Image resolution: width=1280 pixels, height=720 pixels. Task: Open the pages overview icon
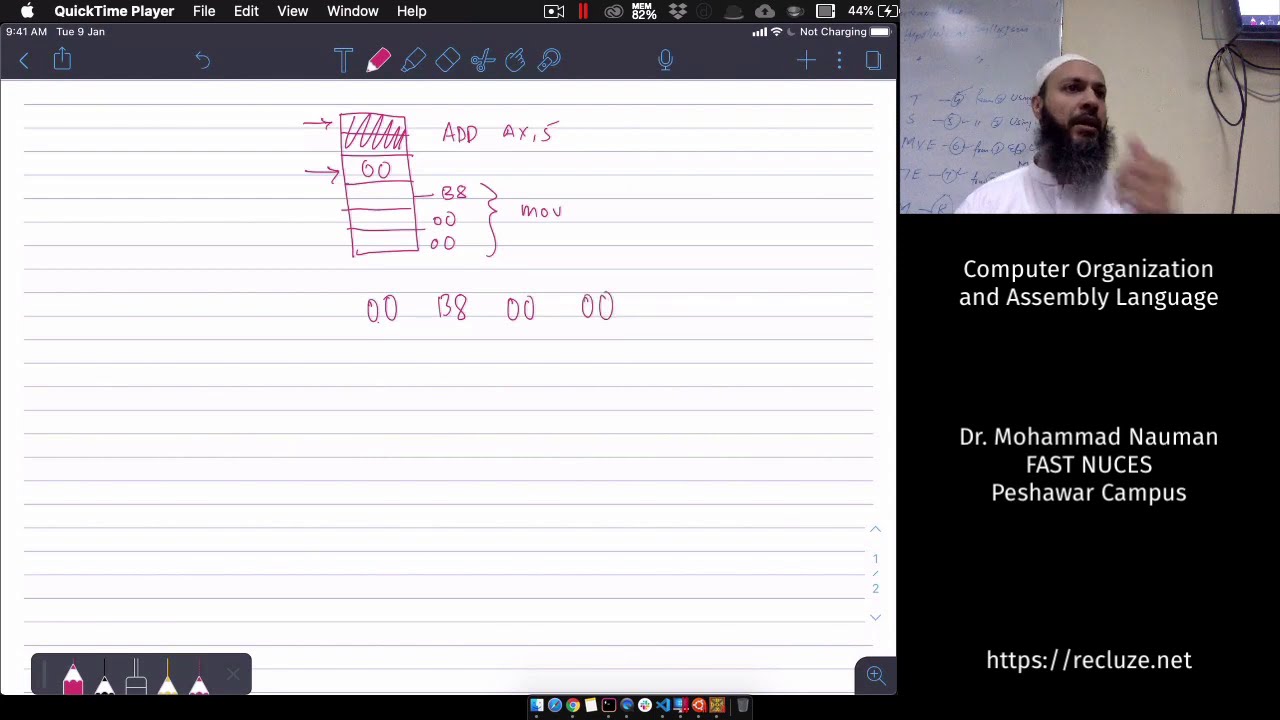tap(873, 61)
